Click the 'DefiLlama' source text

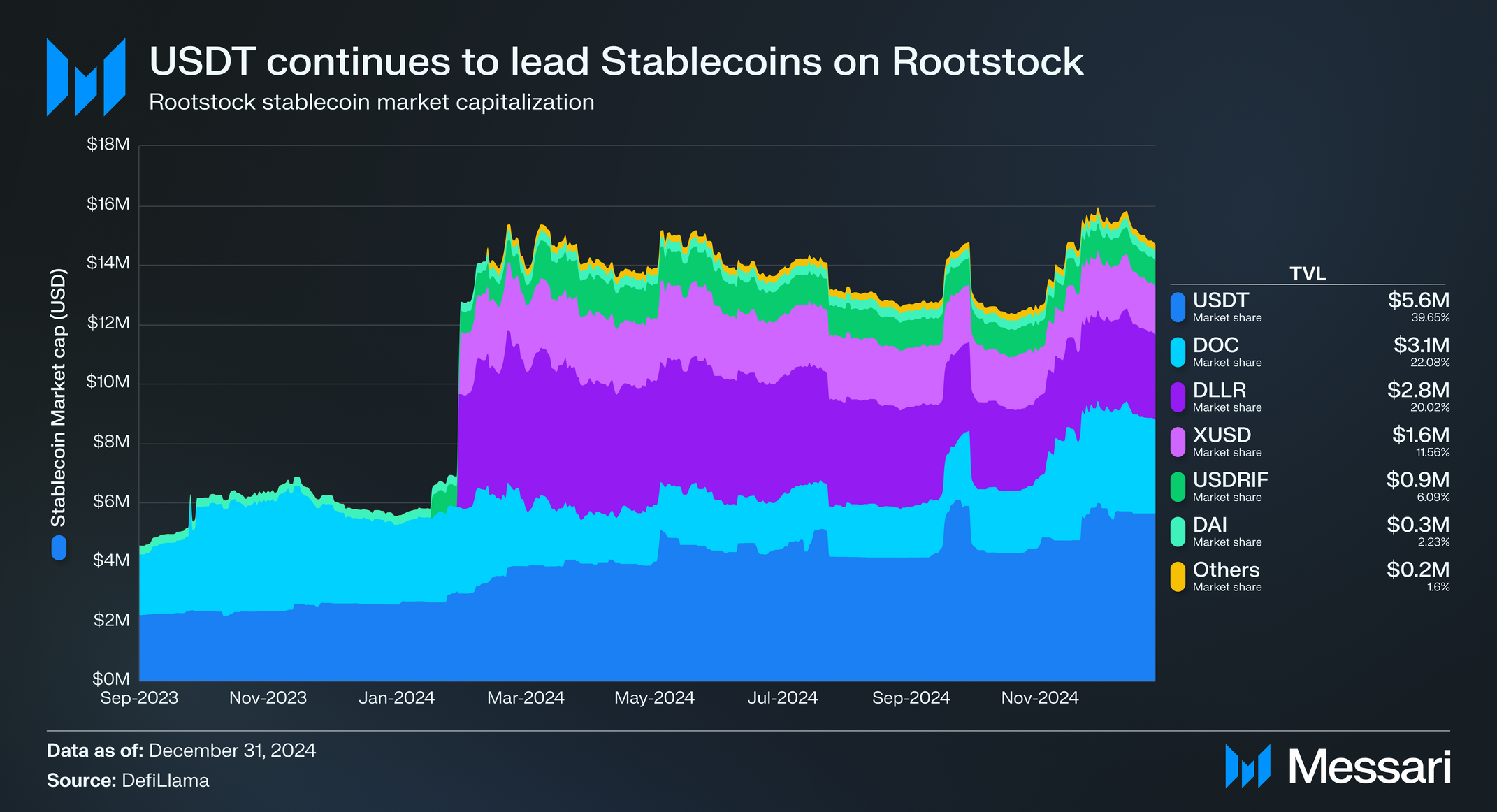tap(165, 781)
